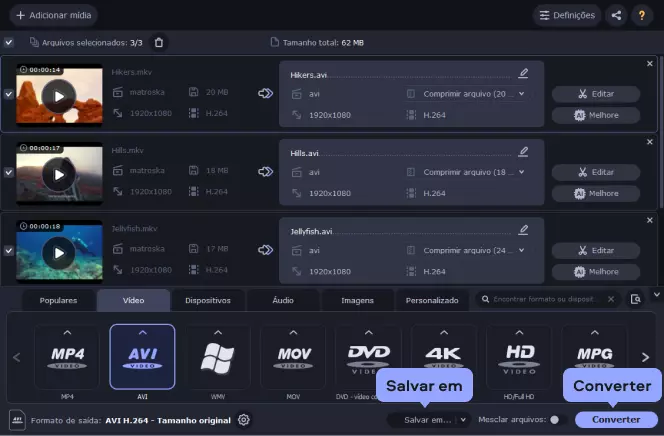
Task: Expand presets chevron above AVI
Action: [143, 333]
